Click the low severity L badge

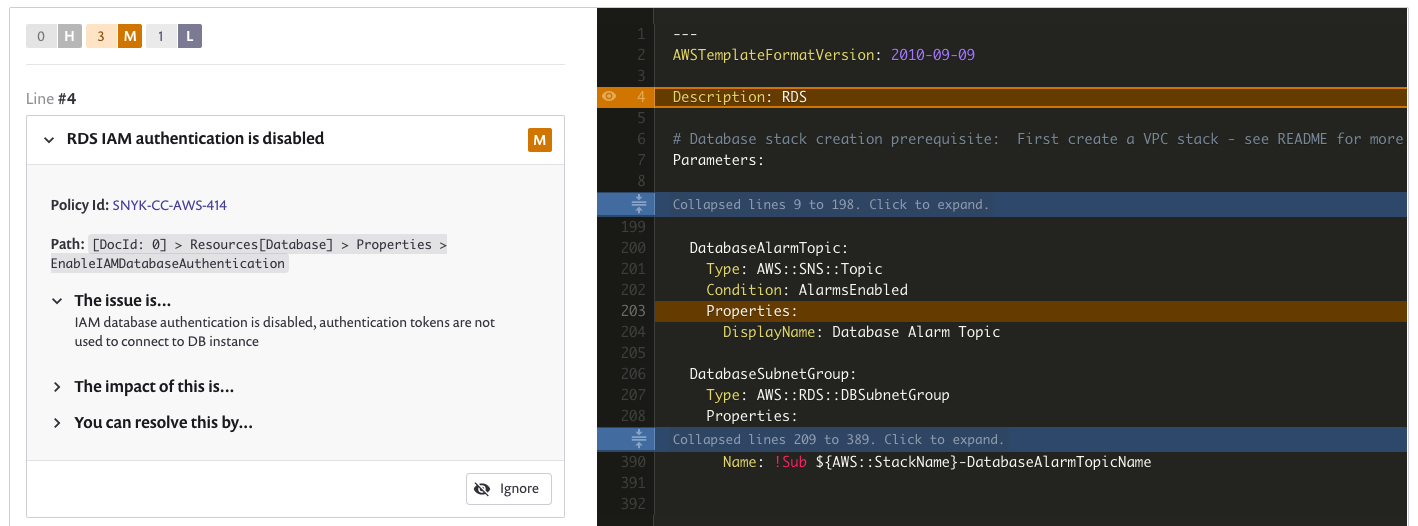[190, 37]
